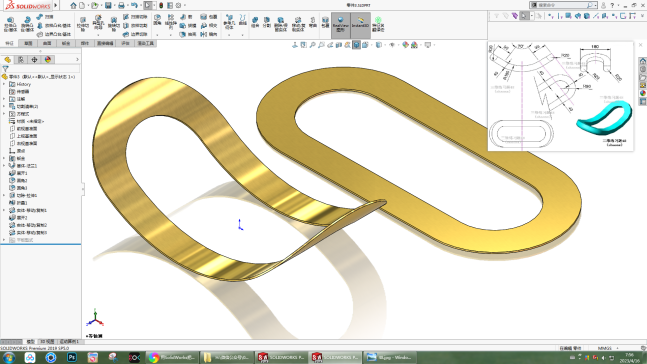Open the Windows Start button
647x364 pixels.
(x=9, y=357)
